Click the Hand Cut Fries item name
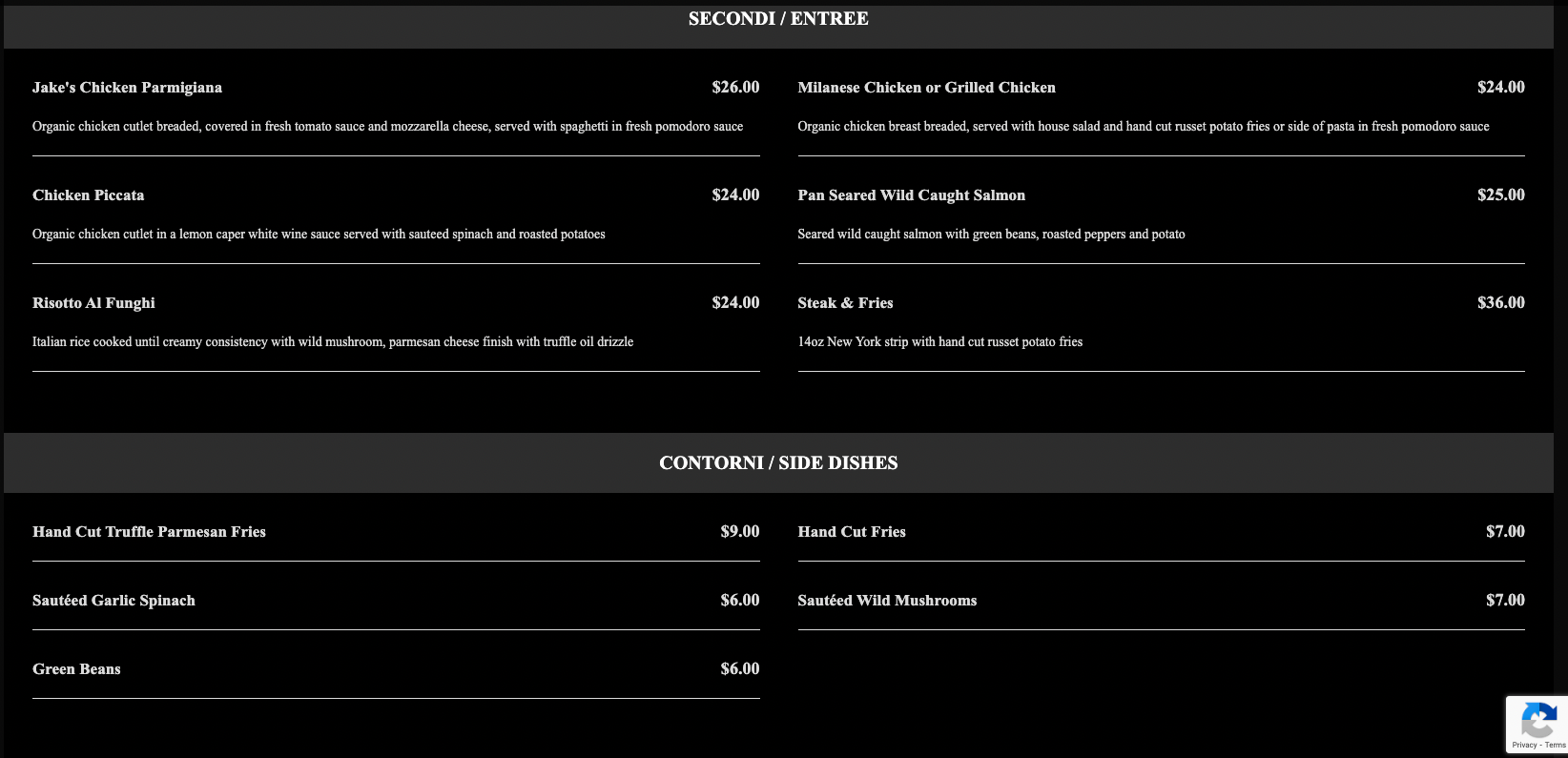Screen dimensions: 1568x758 tap(852, 532)
